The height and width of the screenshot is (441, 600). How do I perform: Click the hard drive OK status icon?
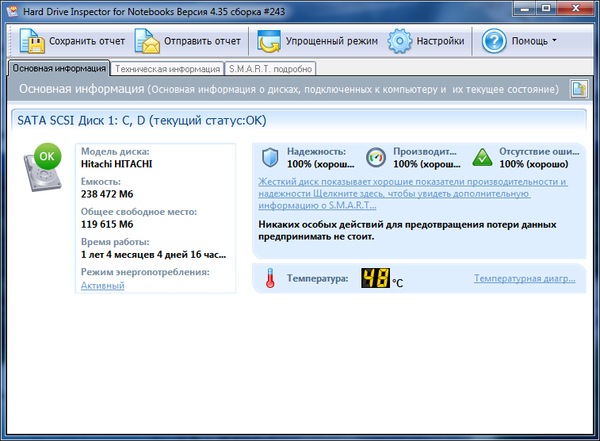click(x=42, y=167)
